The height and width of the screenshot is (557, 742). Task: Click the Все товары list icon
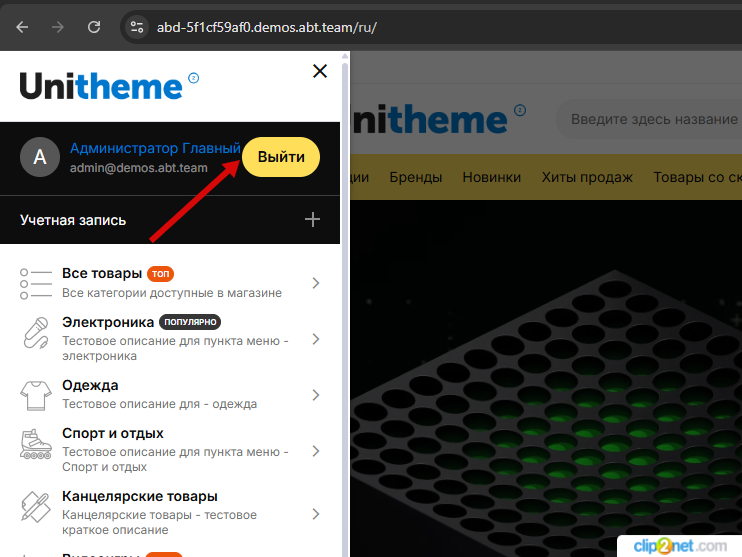tap(36, 283)
